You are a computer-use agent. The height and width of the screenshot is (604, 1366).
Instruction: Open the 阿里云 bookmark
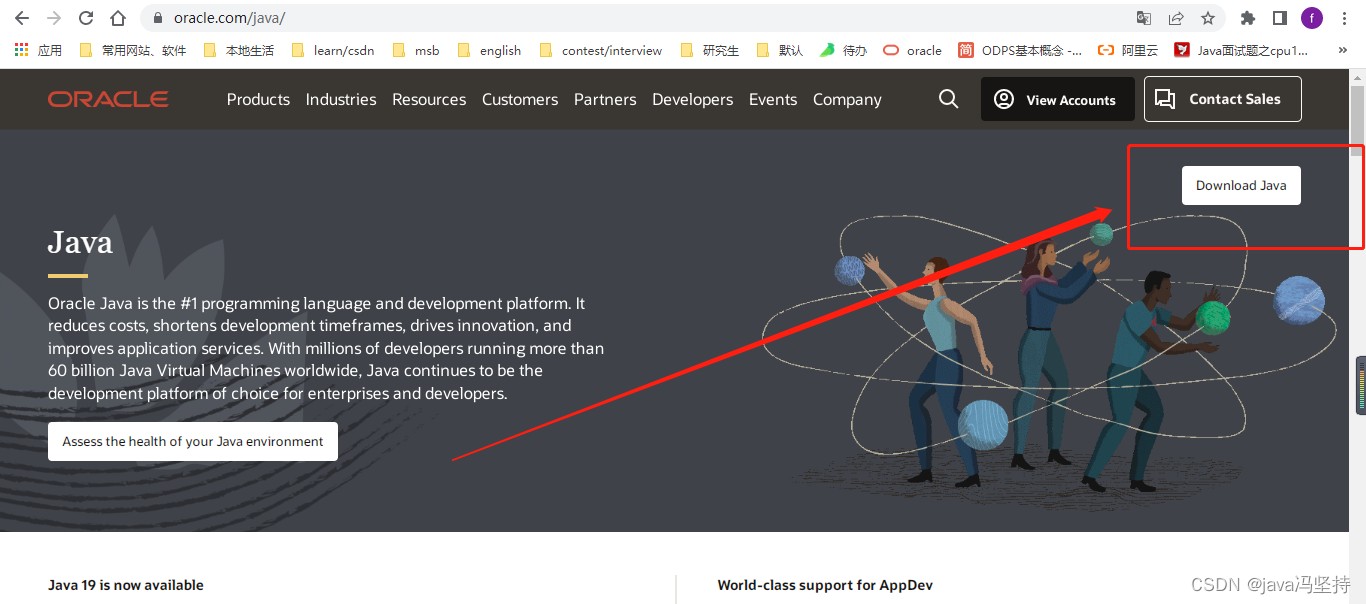[1129, 50]
